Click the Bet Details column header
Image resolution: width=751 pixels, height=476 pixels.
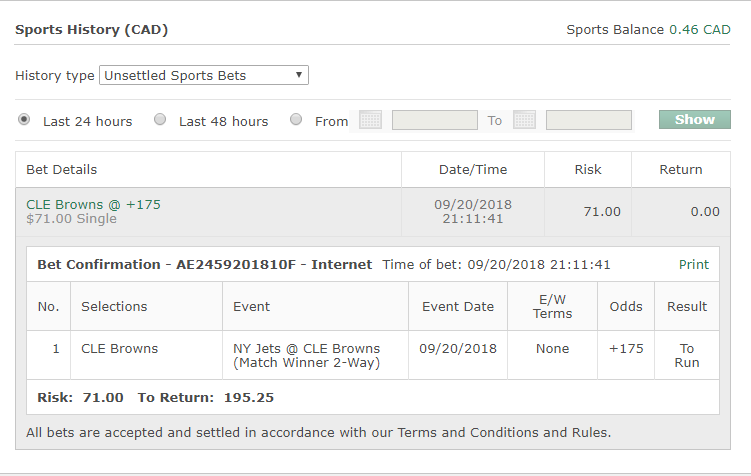(x=62, y=170)
